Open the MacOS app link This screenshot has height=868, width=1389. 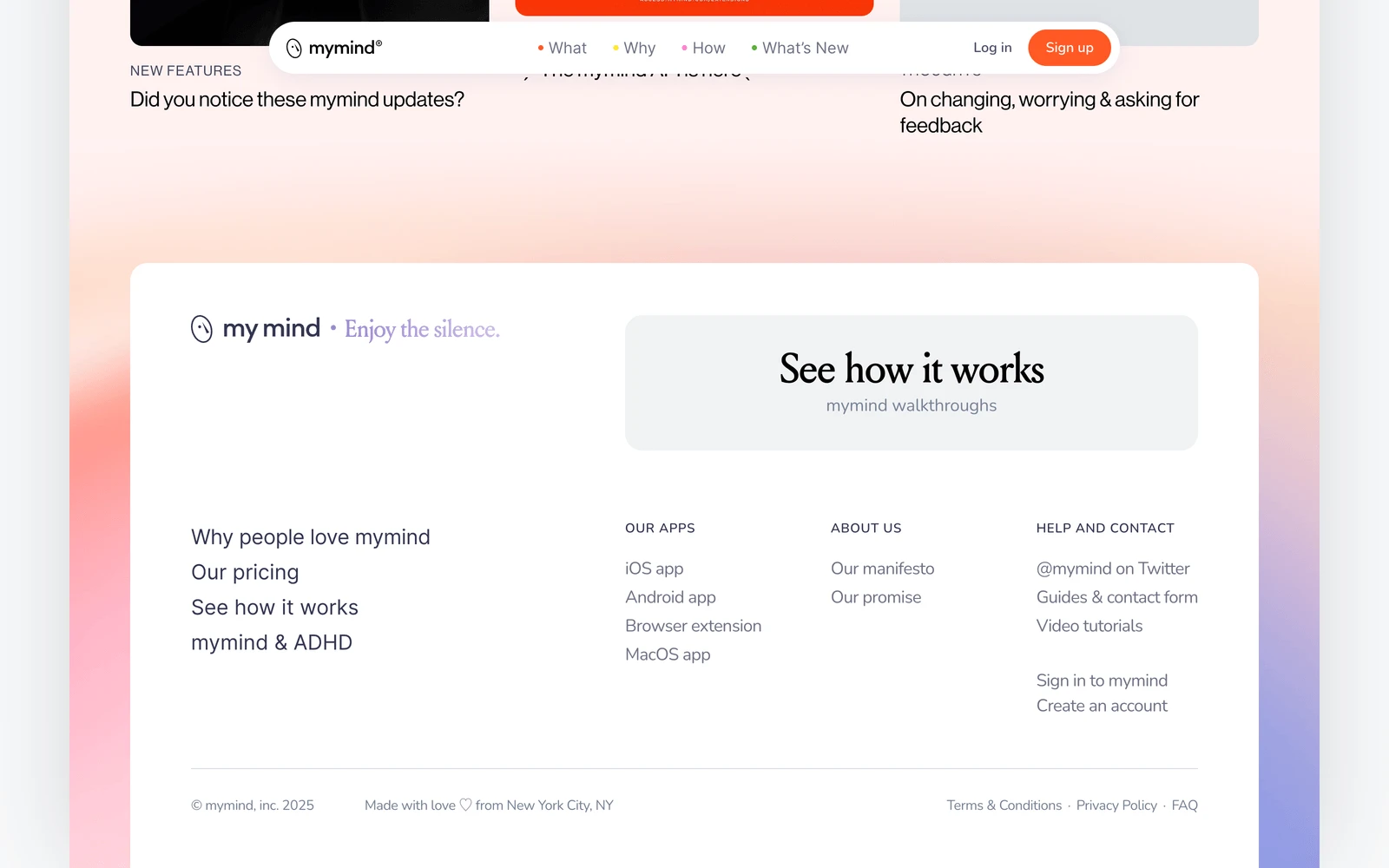click(668, 654)
